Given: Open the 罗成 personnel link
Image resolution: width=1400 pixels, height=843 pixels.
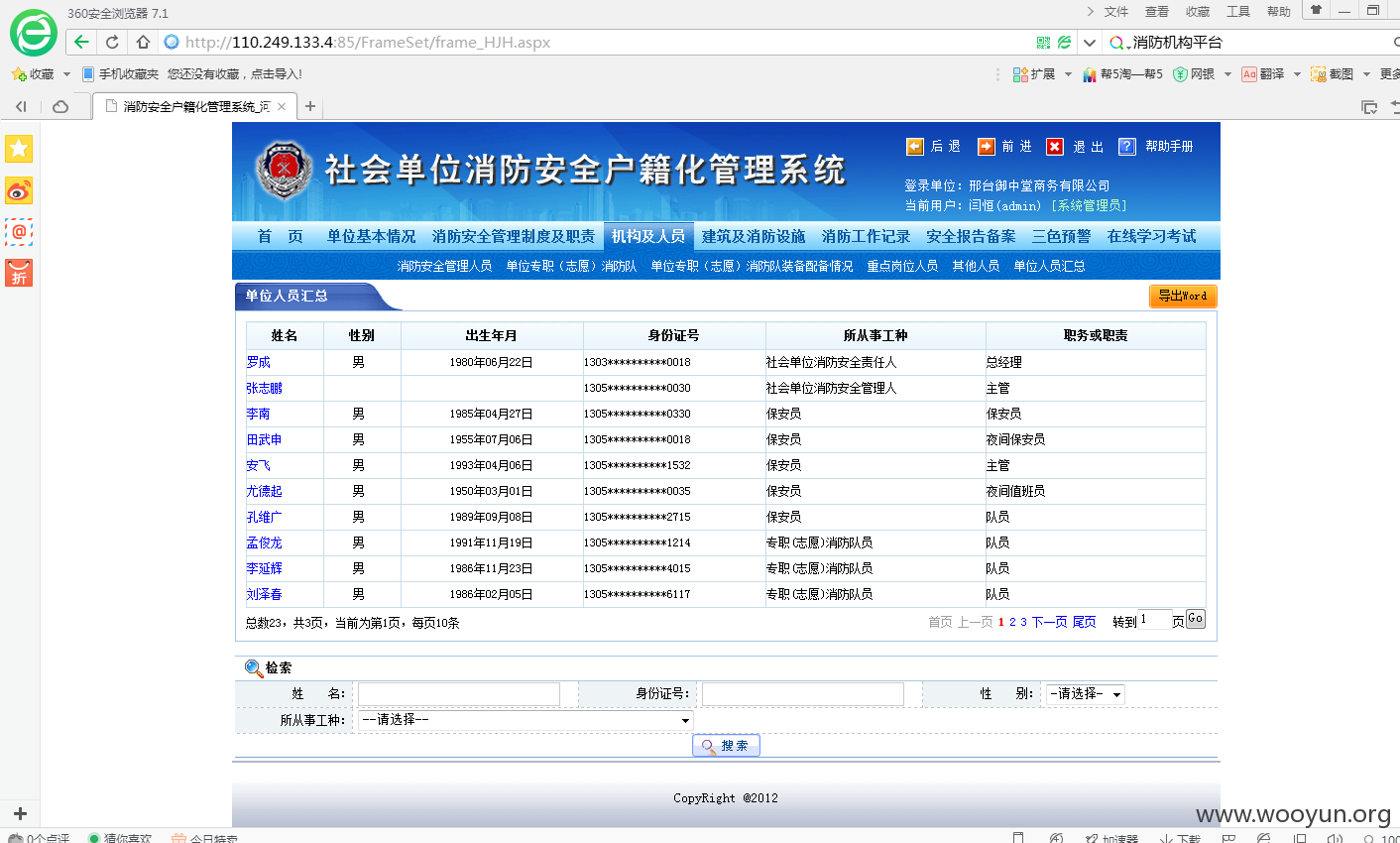Looking at the screenshot, I should click(258, 362).
